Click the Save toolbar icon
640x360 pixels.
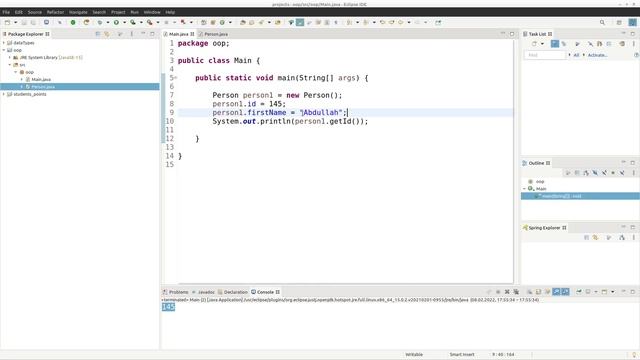tap(24, 22)
